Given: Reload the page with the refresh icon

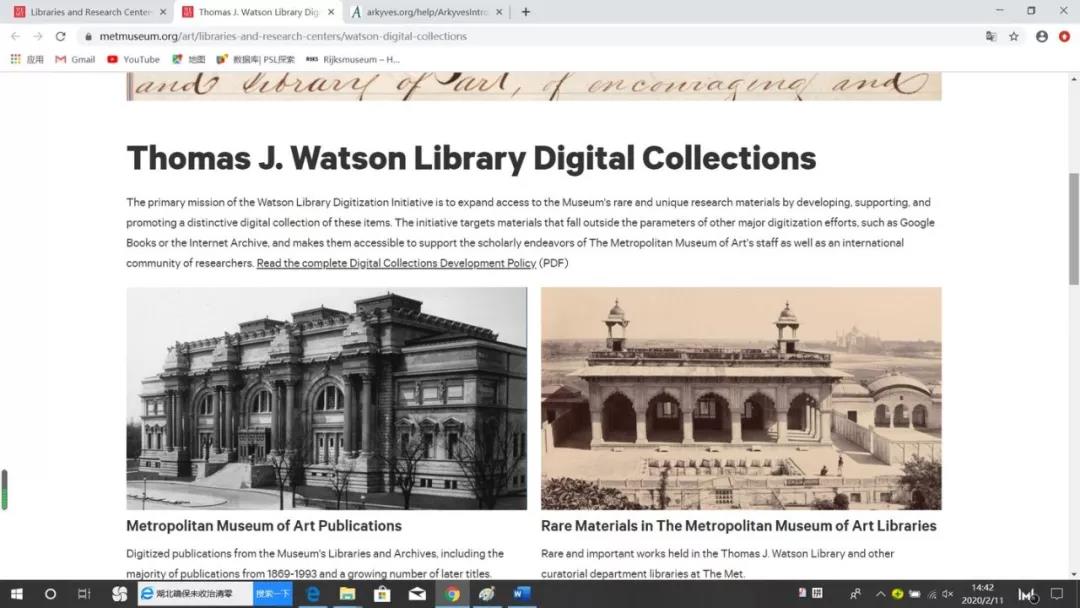Looking at the screenshot, I should point(60,36).
